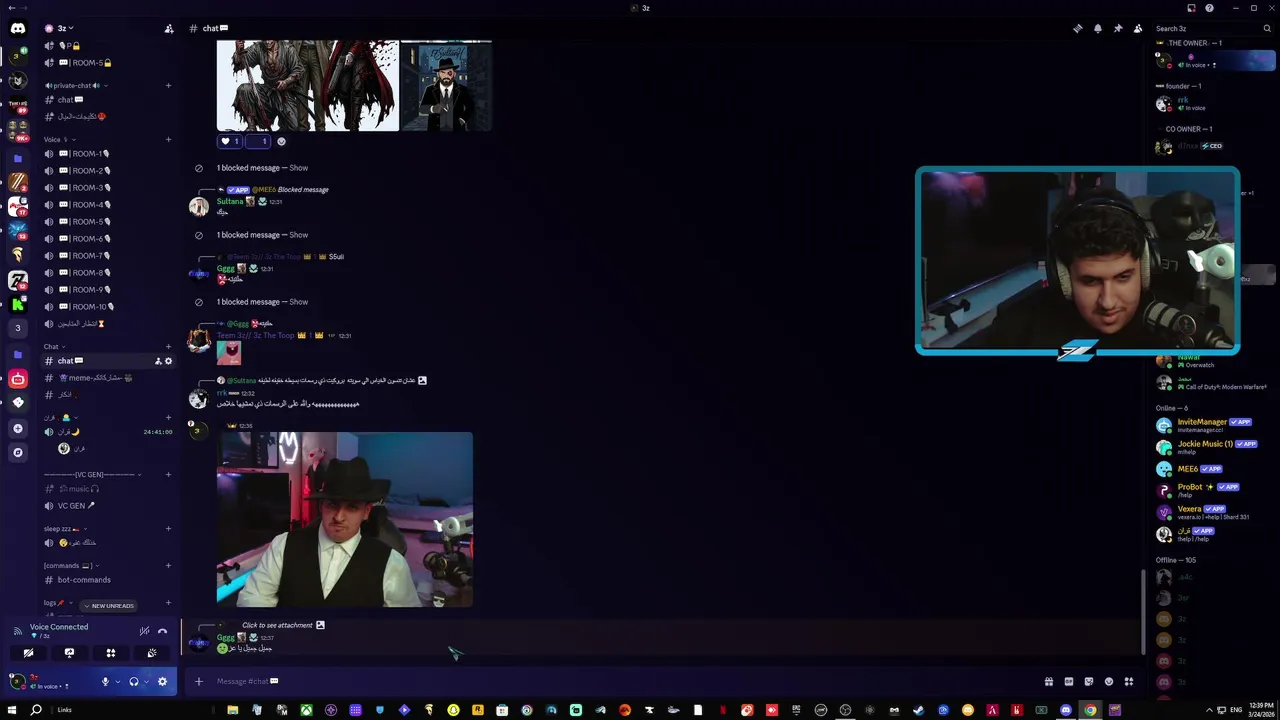Open the emoji picker
Screen dimensions: 1280x720
tap(1109, 681)
